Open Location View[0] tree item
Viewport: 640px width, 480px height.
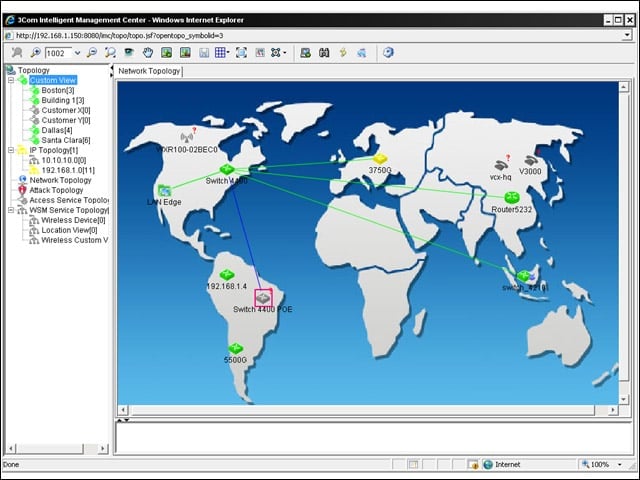tap(69, 230)
